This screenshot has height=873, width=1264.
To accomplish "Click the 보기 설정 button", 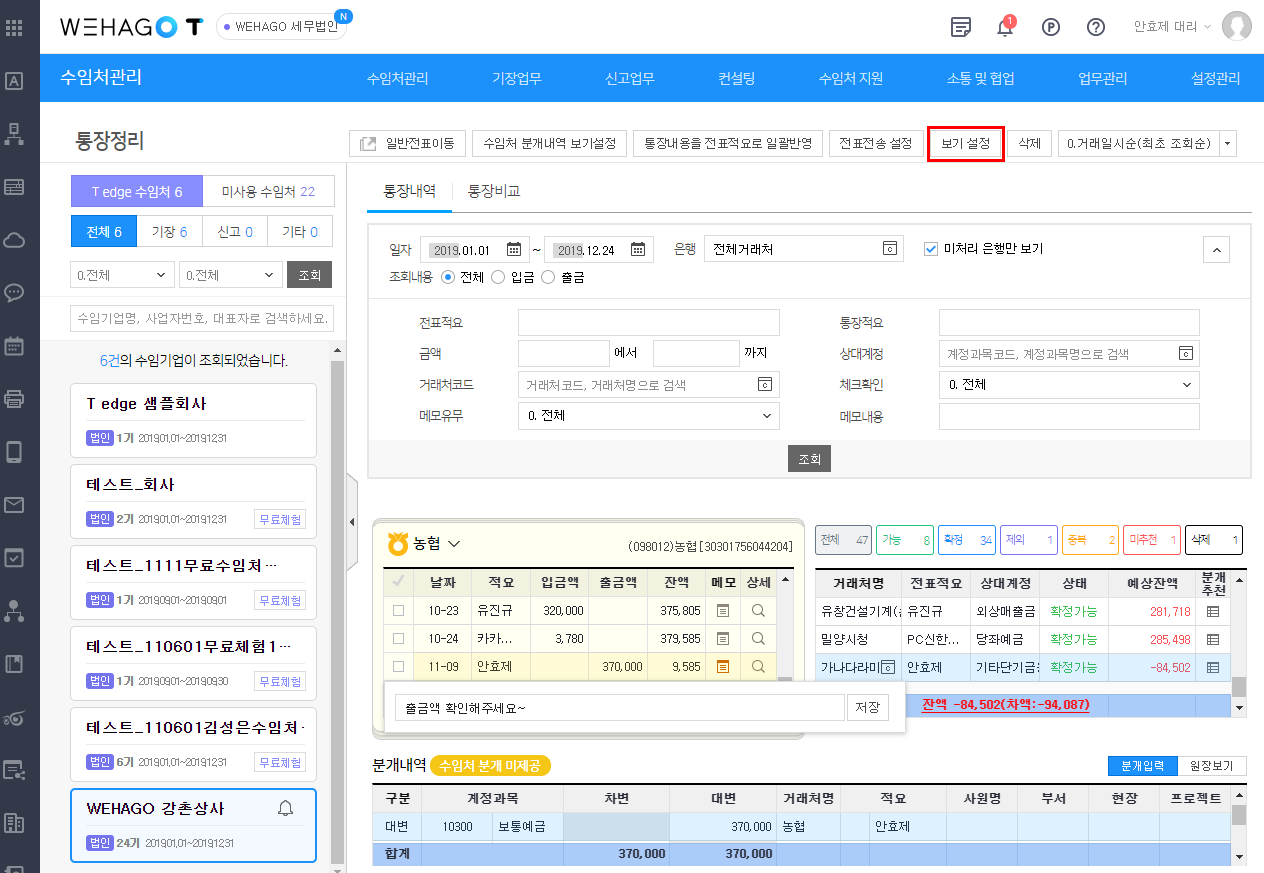I will coord(965,144).
